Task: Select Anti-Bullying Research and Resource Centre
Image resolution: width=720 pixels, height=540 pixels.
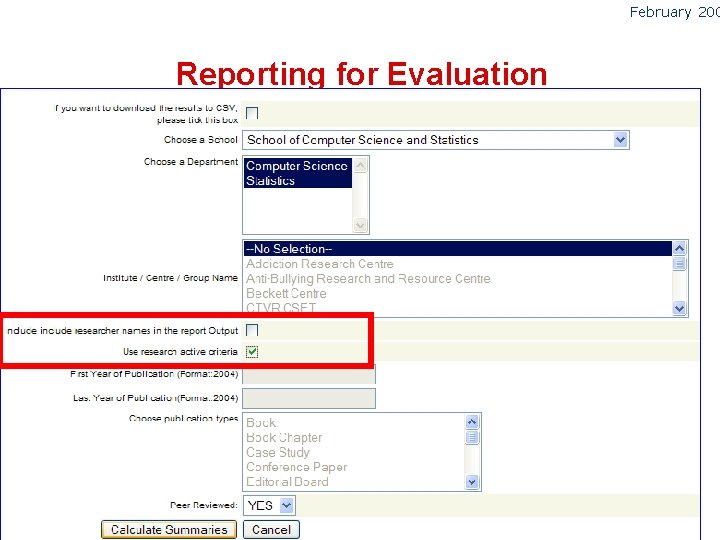Action: point(457,279)
